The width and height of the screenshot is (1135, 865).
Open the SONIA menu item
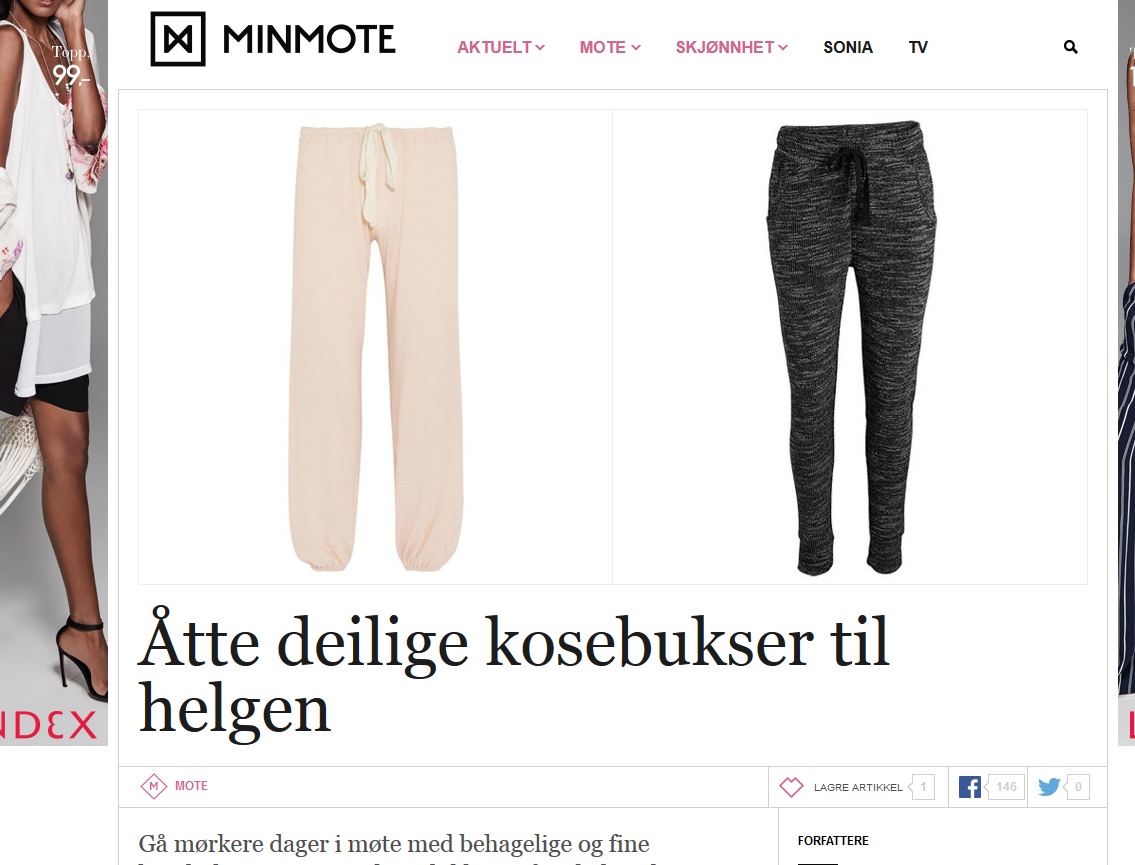[x=848, y=47]
